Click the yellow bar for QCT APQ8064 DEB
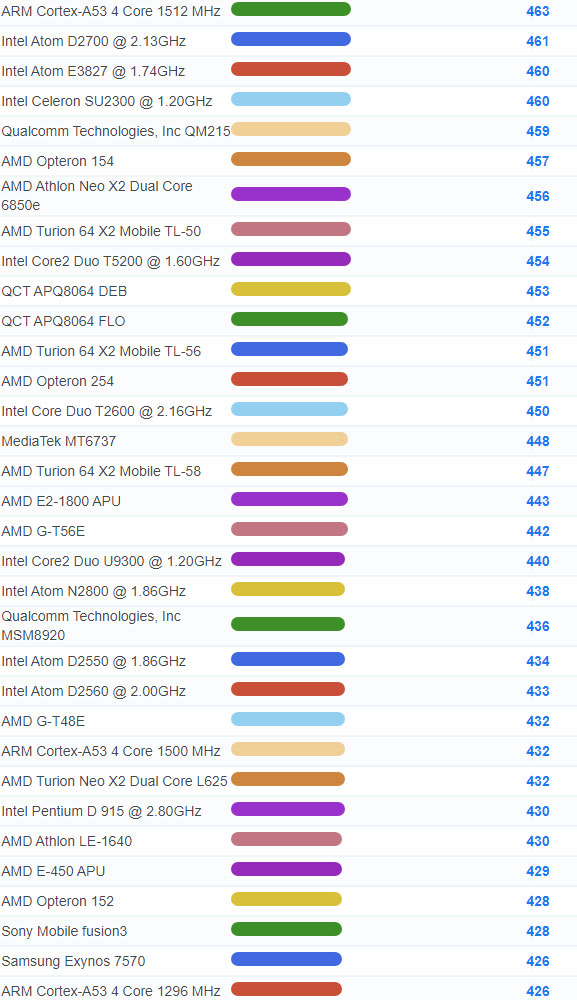The image size is (577, 1000). (x=291, y=289)
